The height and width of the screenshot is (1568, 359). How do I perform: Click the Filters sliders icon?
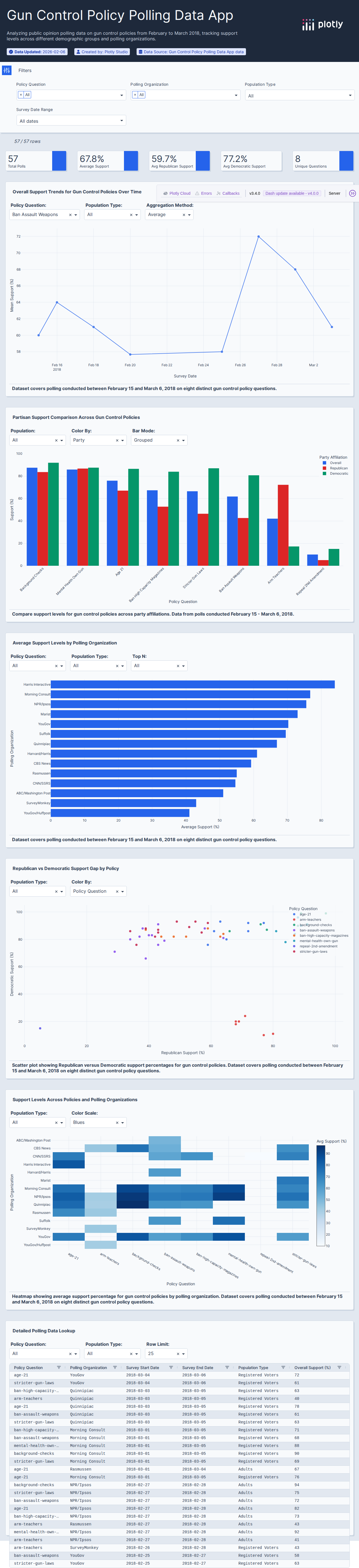point(7,71)
